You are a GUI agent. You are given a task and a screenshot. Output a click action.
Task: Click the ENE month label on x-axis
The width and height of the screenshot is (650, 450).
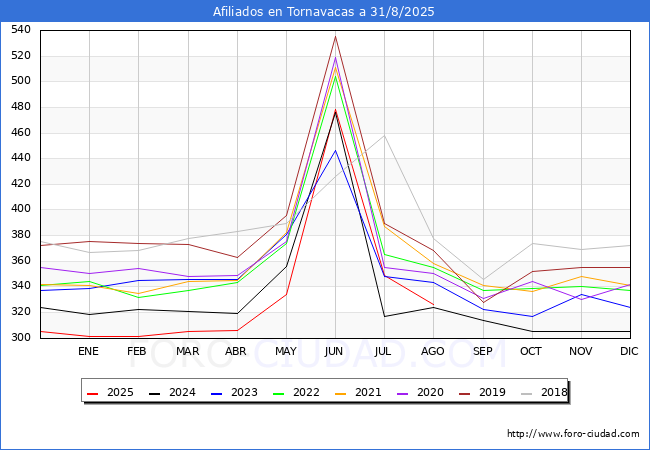tap(89, 351)
